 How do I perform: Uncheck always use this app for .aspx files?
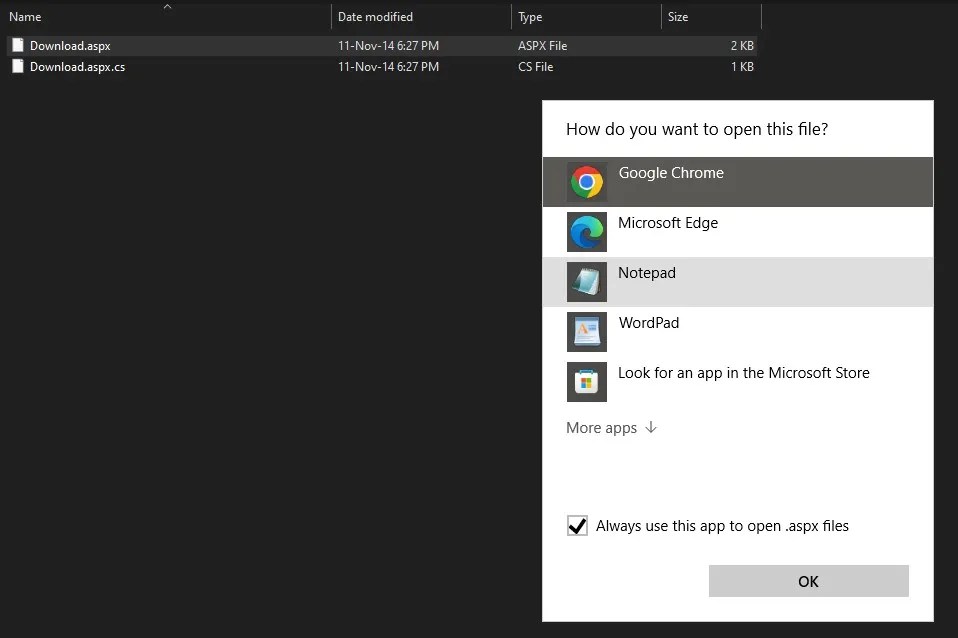pyautogui.click(x=577, y=525)
